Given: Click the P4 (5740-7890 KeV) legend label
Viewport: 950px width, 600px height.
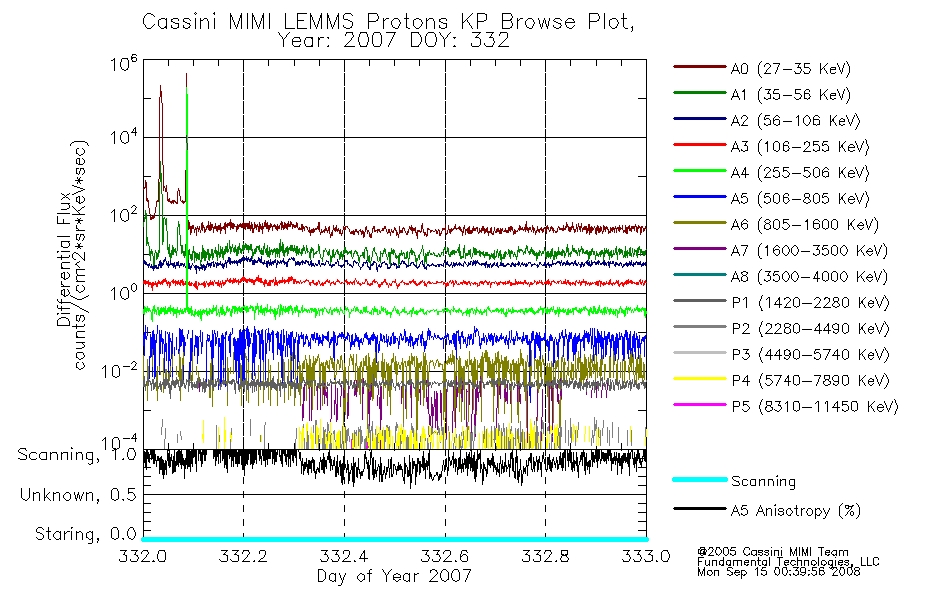Looking at the screenshot, I should 810,381.
